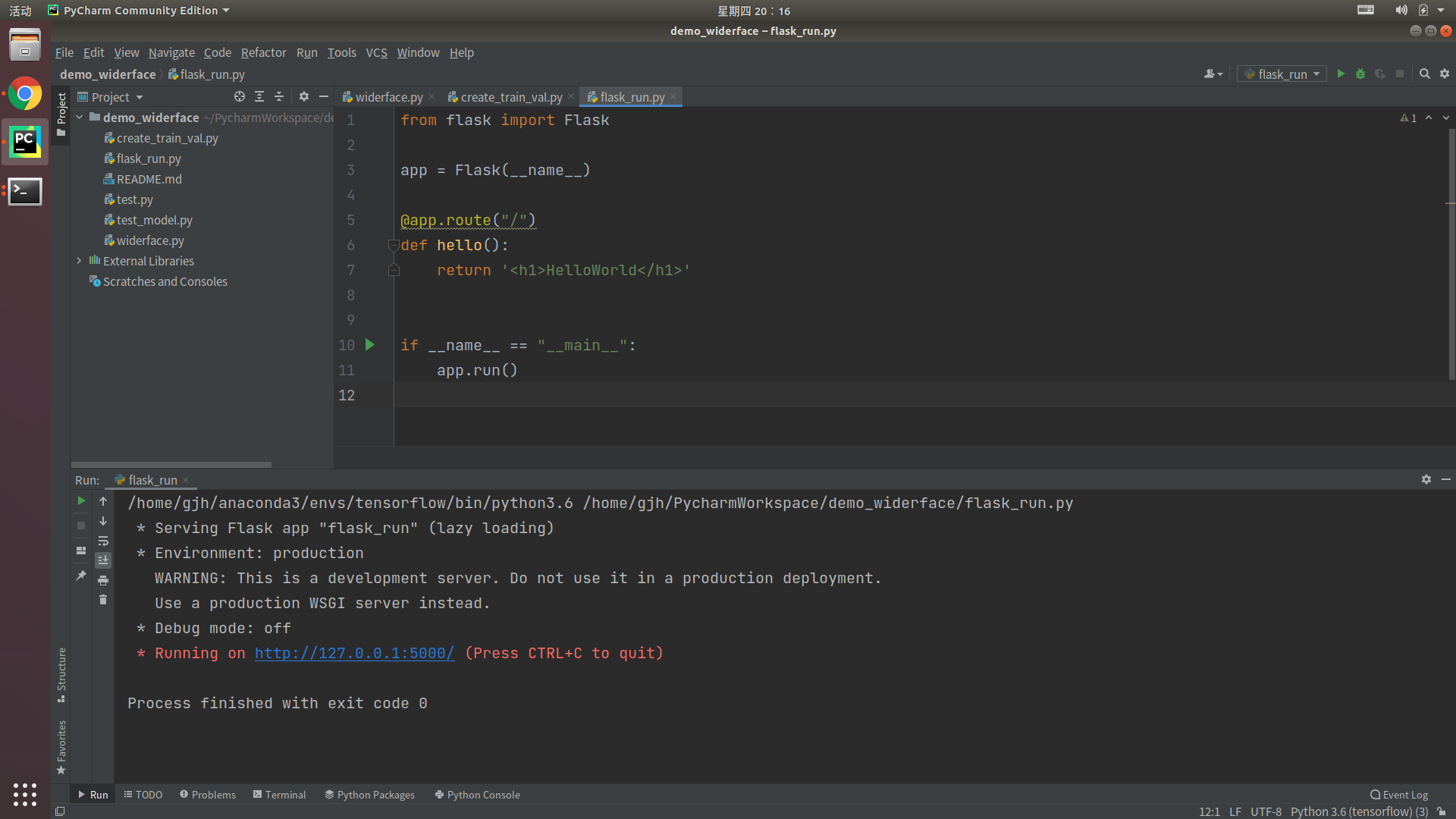Screen dimensions: 1456x819
Task: Move down the stack trace arrow
Action: point(103,521)
